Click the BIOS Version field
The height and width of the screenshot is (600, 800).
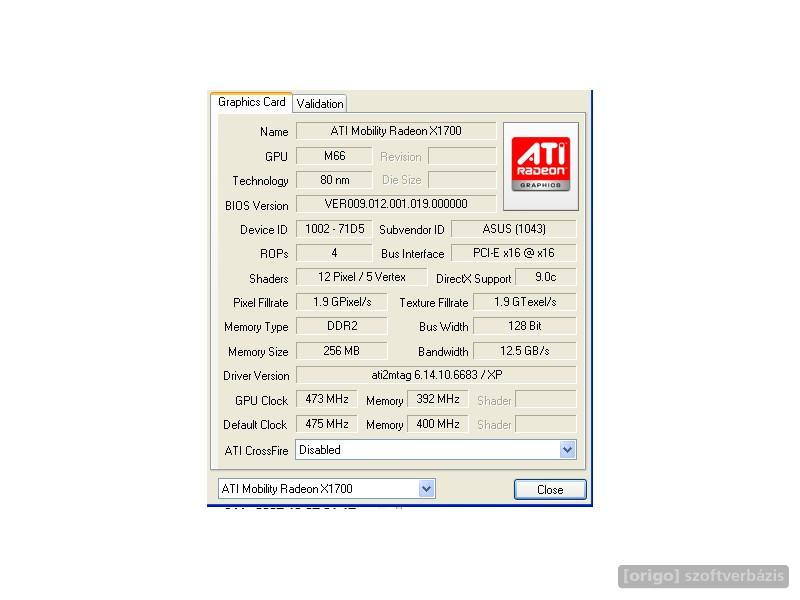pyautogui.click(x=396, y=204)
